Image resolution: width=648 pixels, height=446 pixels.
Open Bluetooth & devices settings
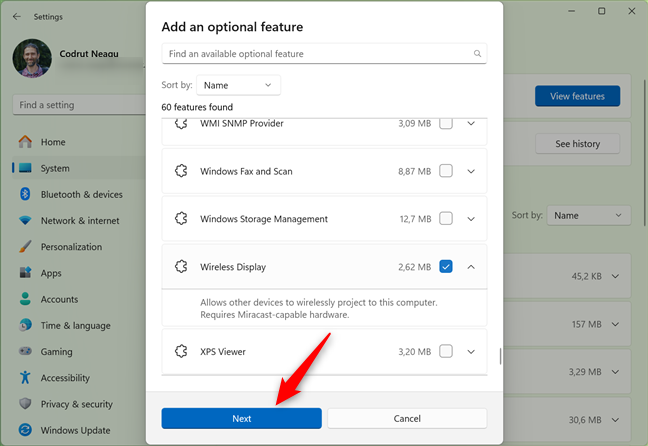79,194
